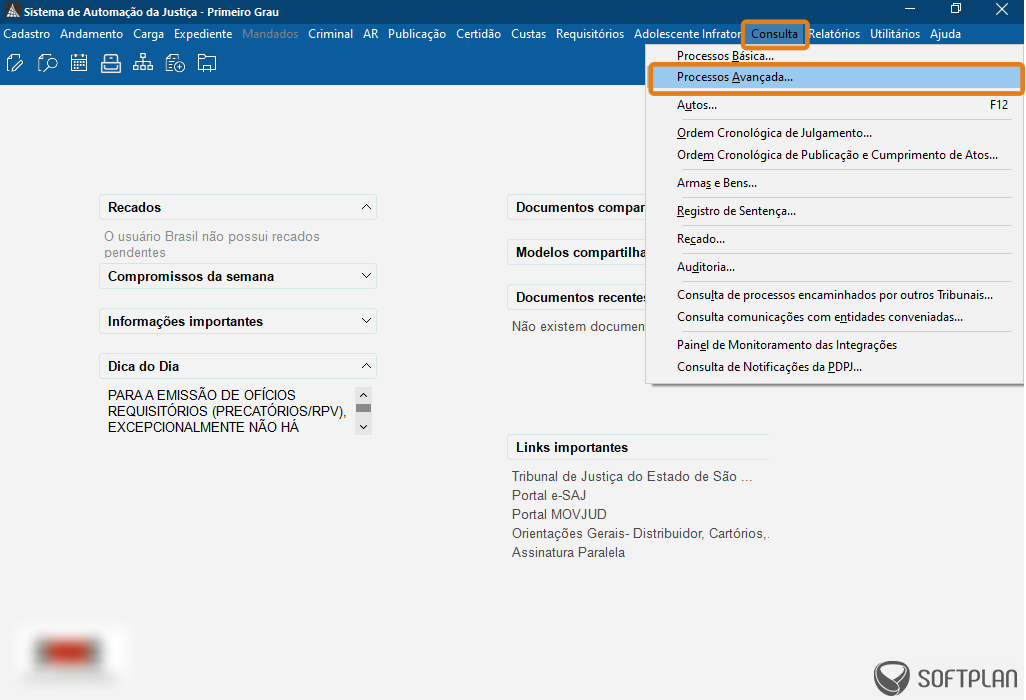Open the Relatórios menu
This screenshot has width=1026, height=700.
(834, 34)
